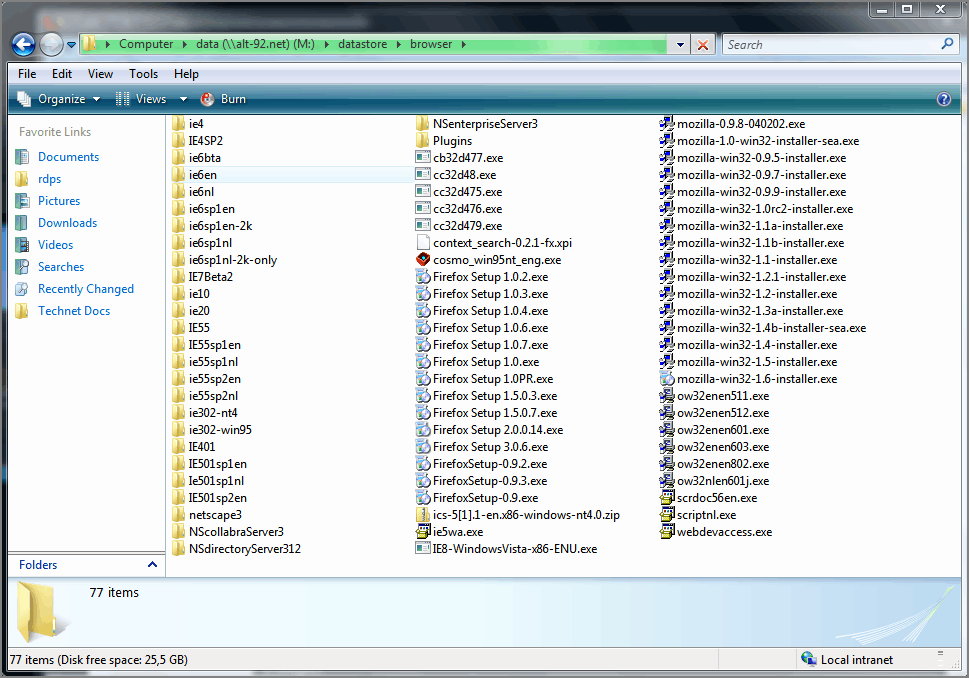969x678 pixels.
Task: Expand the arrow after datastore breadcrumb
Action: pyautogui.click(x=398, y=44)
